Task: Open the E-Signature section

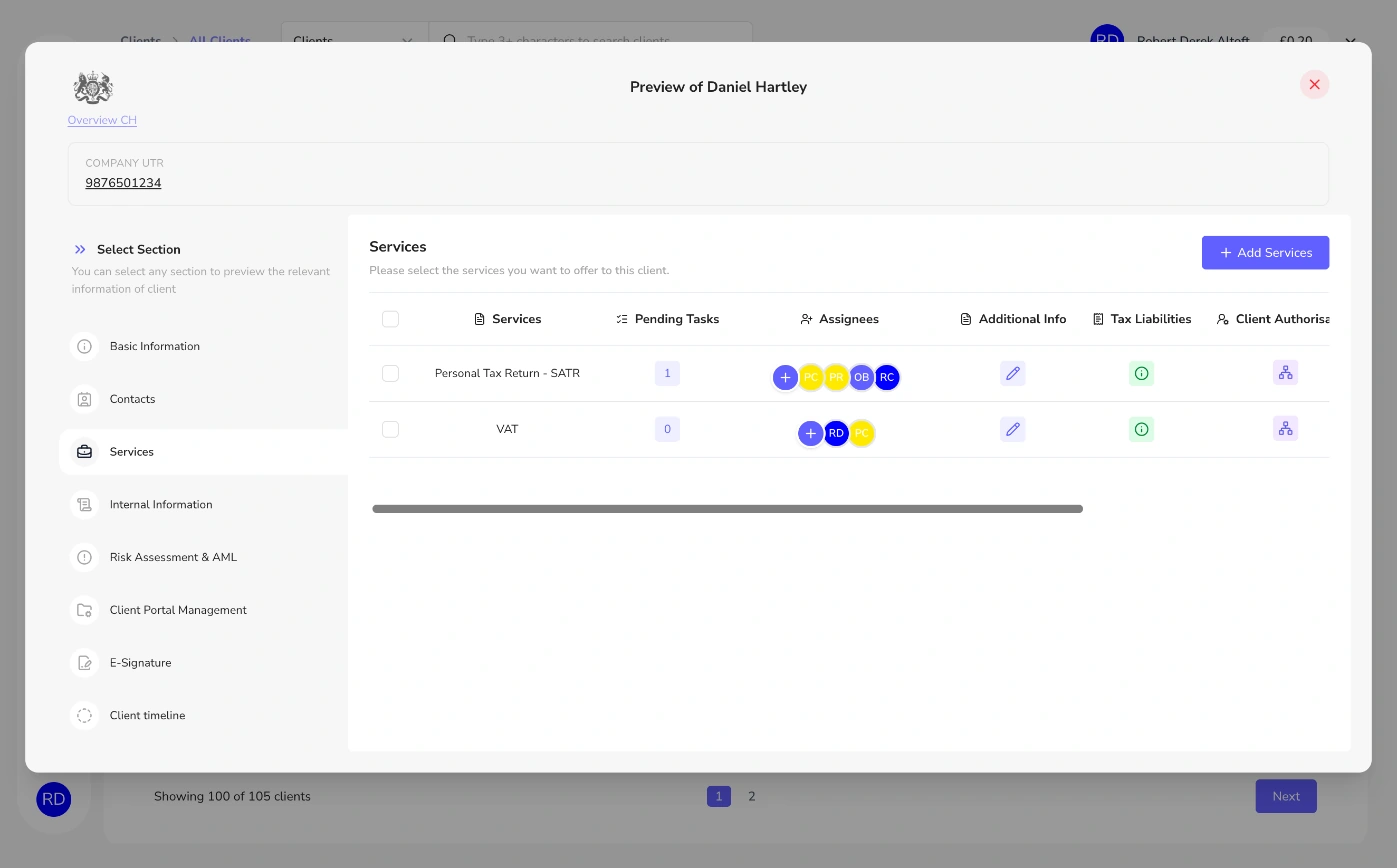Action: (x=204, y=663)
